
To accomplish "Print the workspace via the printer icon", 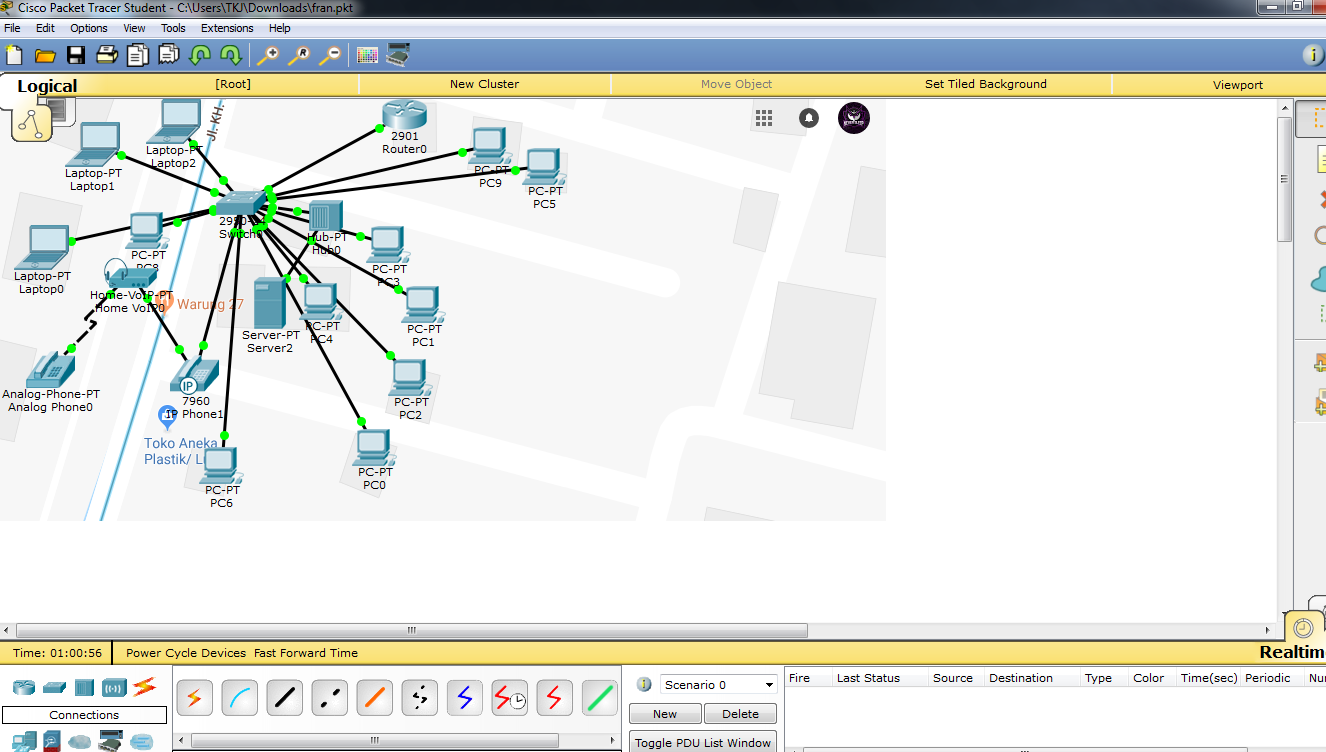I will 107,55.
